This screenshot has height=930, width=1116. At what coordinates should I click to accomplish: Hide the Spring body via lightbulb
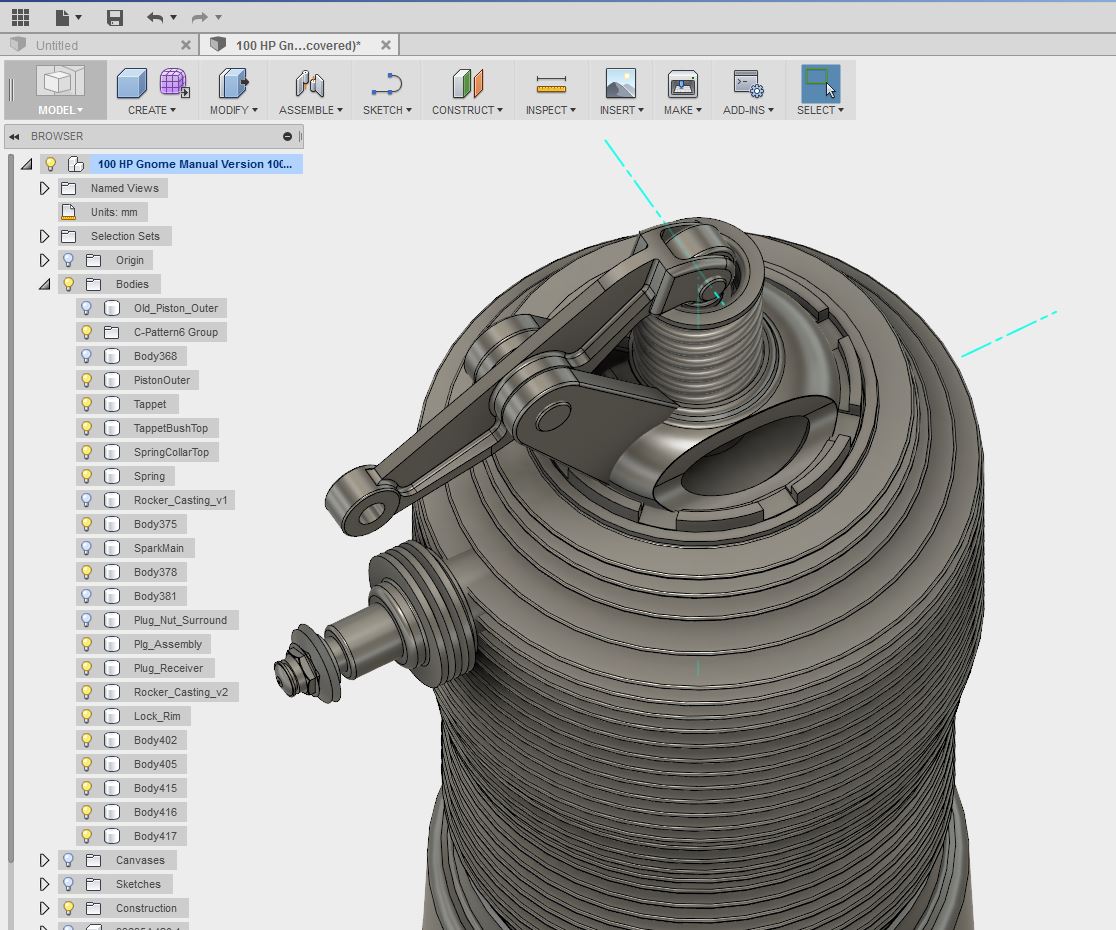tap(87, 476)
